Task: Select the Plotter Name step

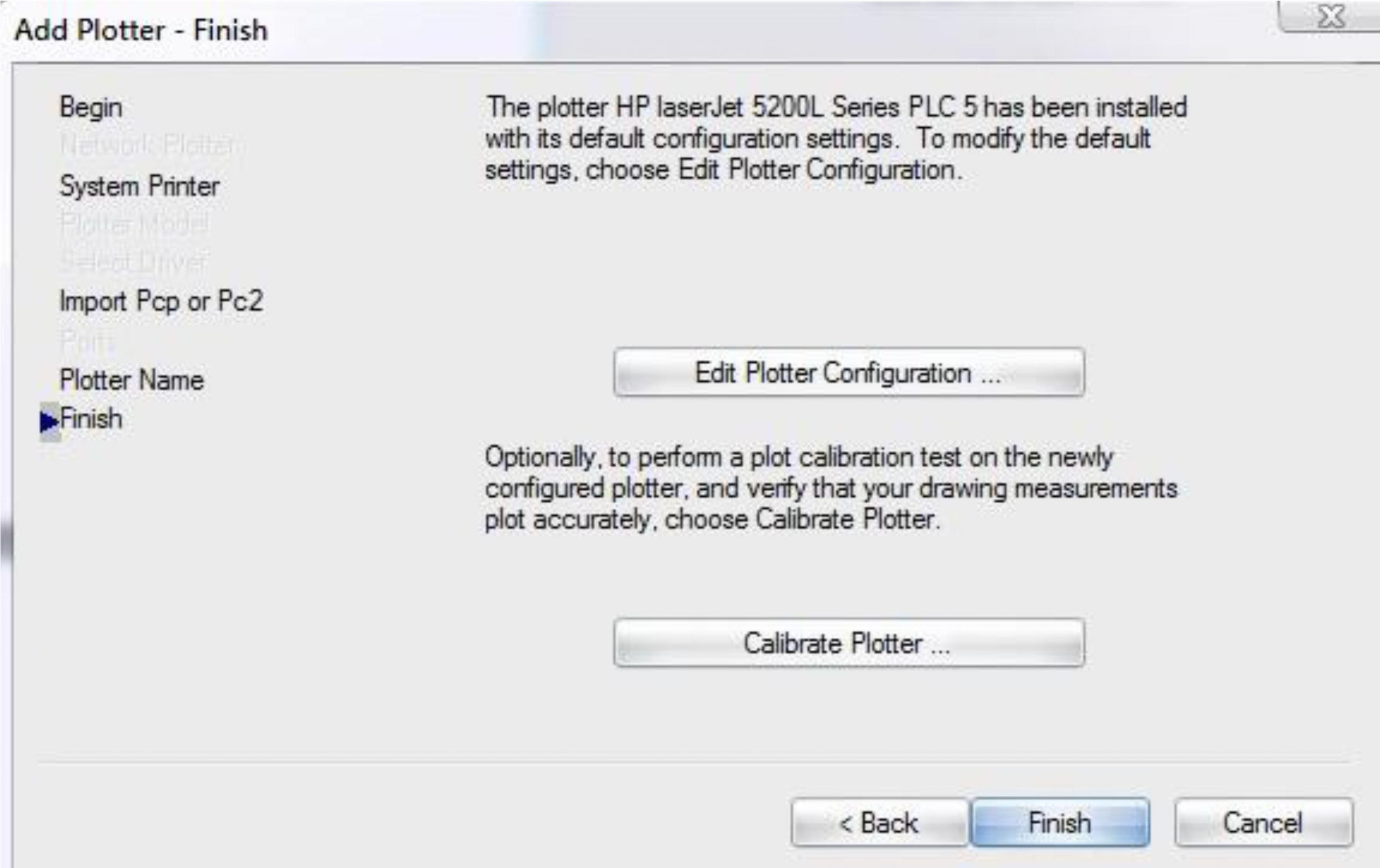Action: coord(132,380)
